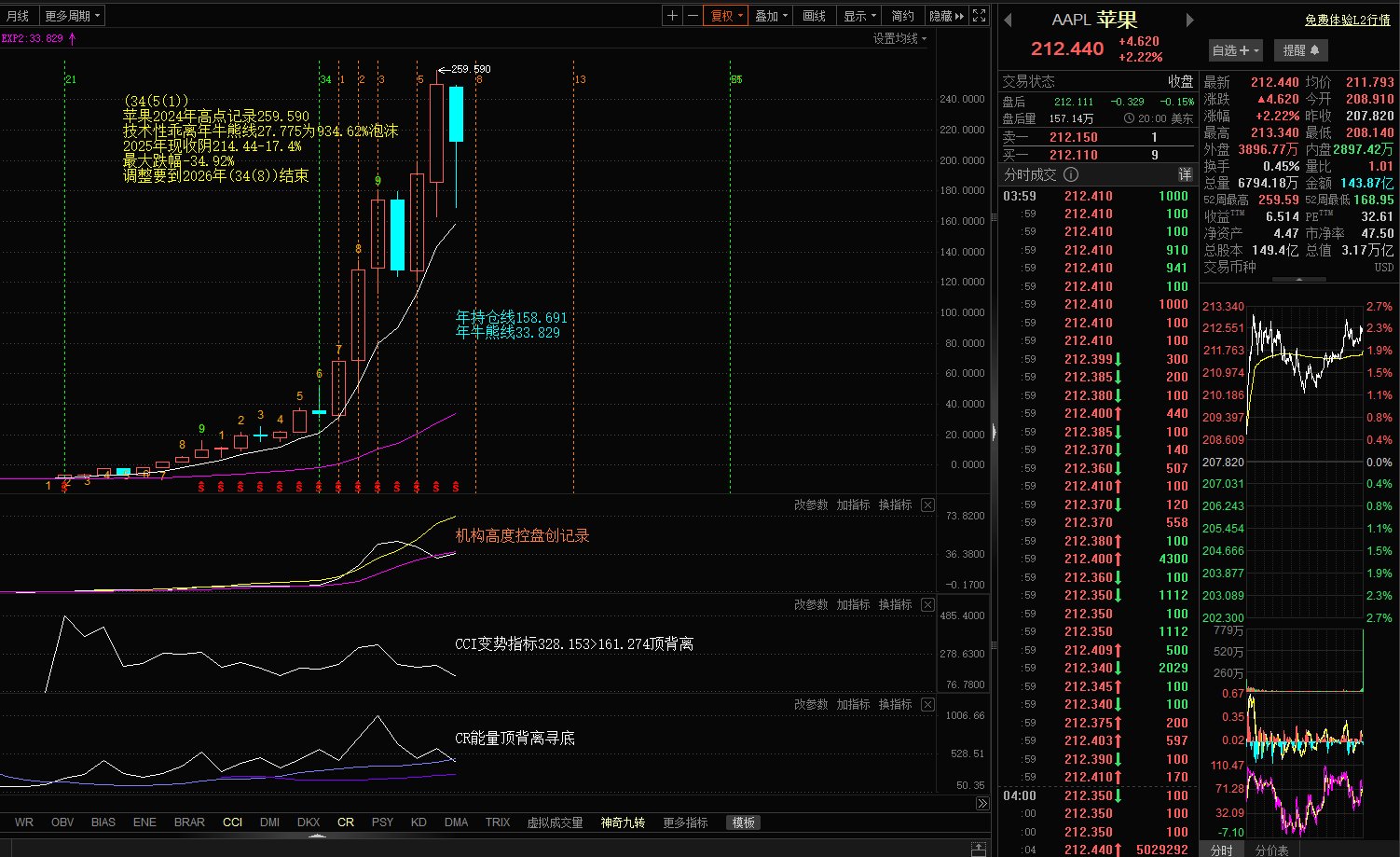1400x857 pixels.
Task: Click 加指标 in the first indicator panel
Action: (853, 505)
